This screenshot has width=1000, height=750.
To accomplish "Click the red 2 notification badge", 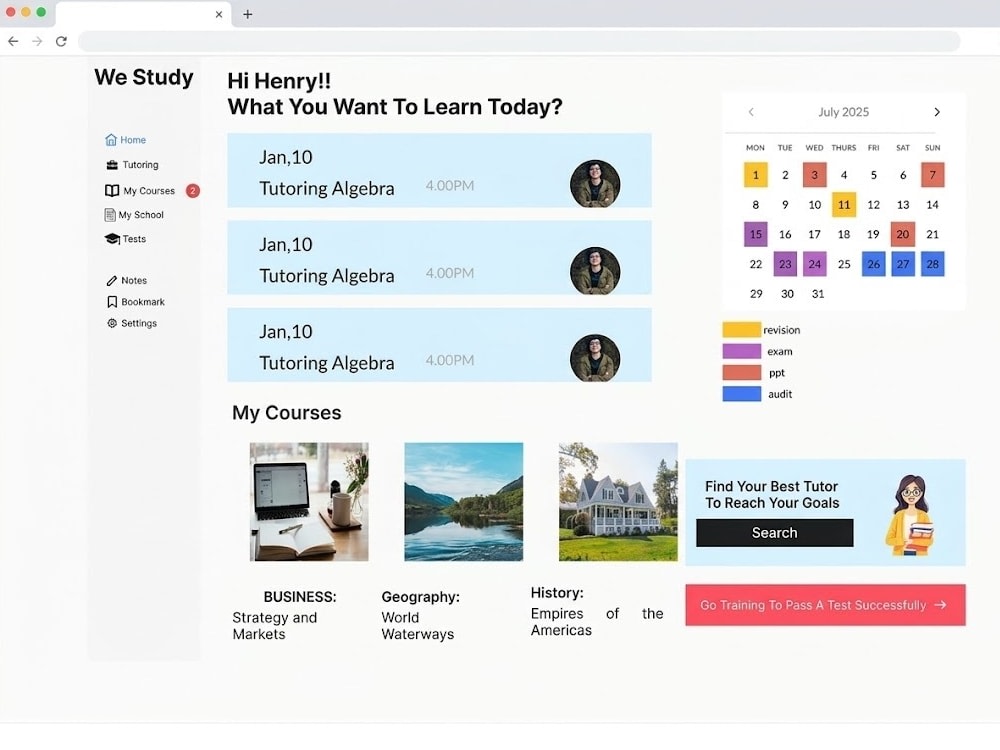I will point(193,191).
